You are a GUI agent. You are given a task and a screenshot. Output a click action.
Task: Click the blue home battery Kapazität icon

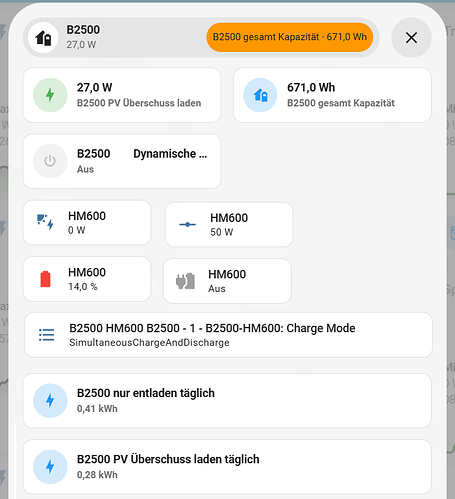(260, 95)
